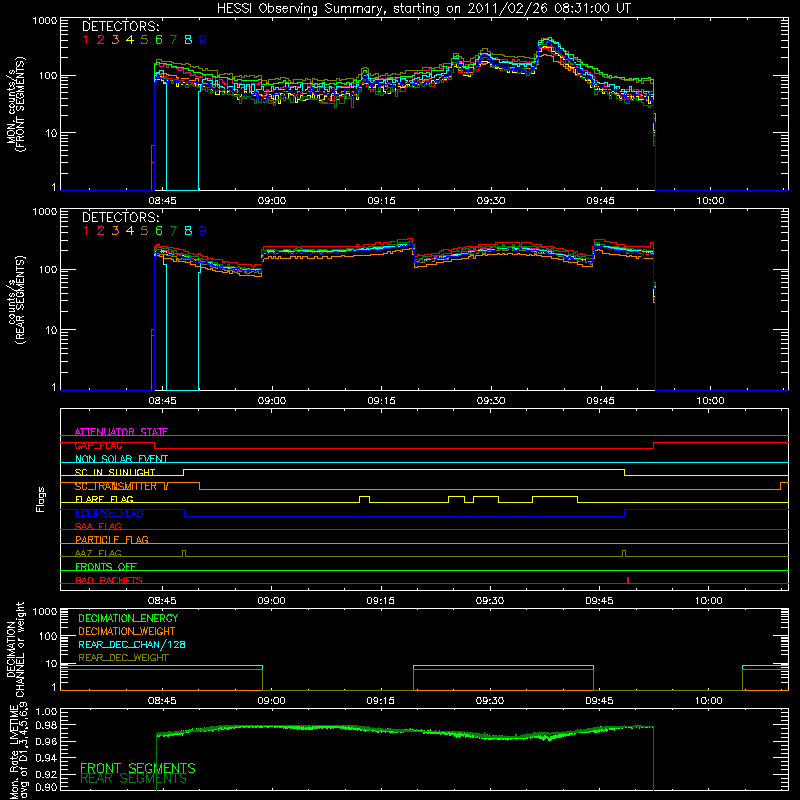The width and height of the screenshot is (800, 800).
Task: Pick detector 6 in rear segments legend
Action: pyautogui.click(x=159, y=231)
